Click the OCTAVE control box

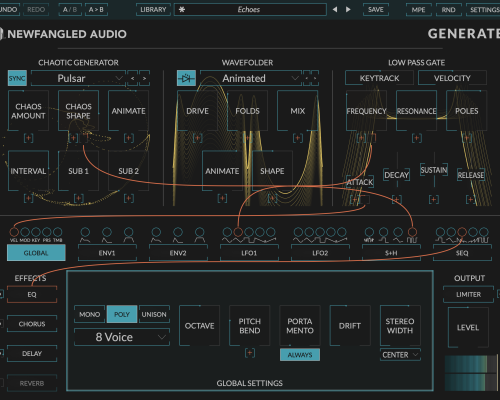199,326
